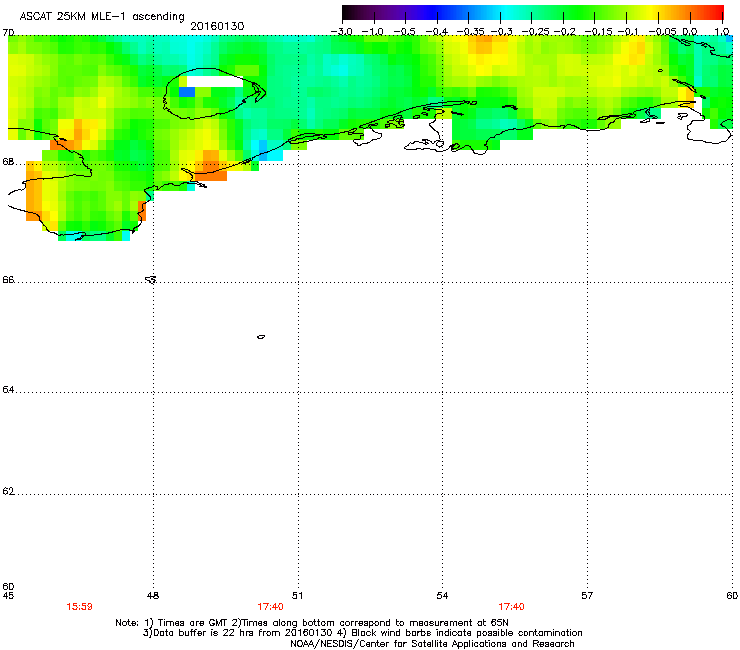Click the longitude label "57"

(587, 596)
